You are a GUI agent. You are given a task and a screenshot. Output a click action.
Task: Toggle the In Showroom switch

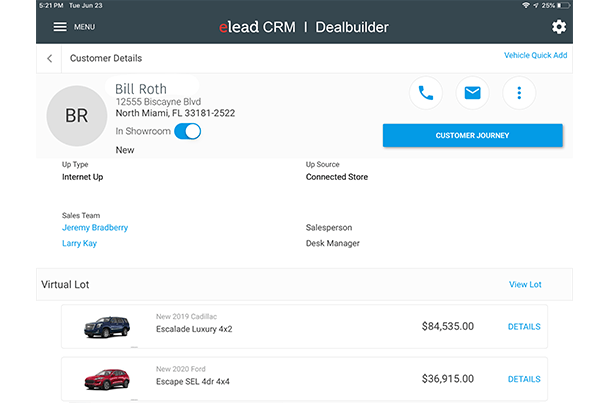coord(187,131)
